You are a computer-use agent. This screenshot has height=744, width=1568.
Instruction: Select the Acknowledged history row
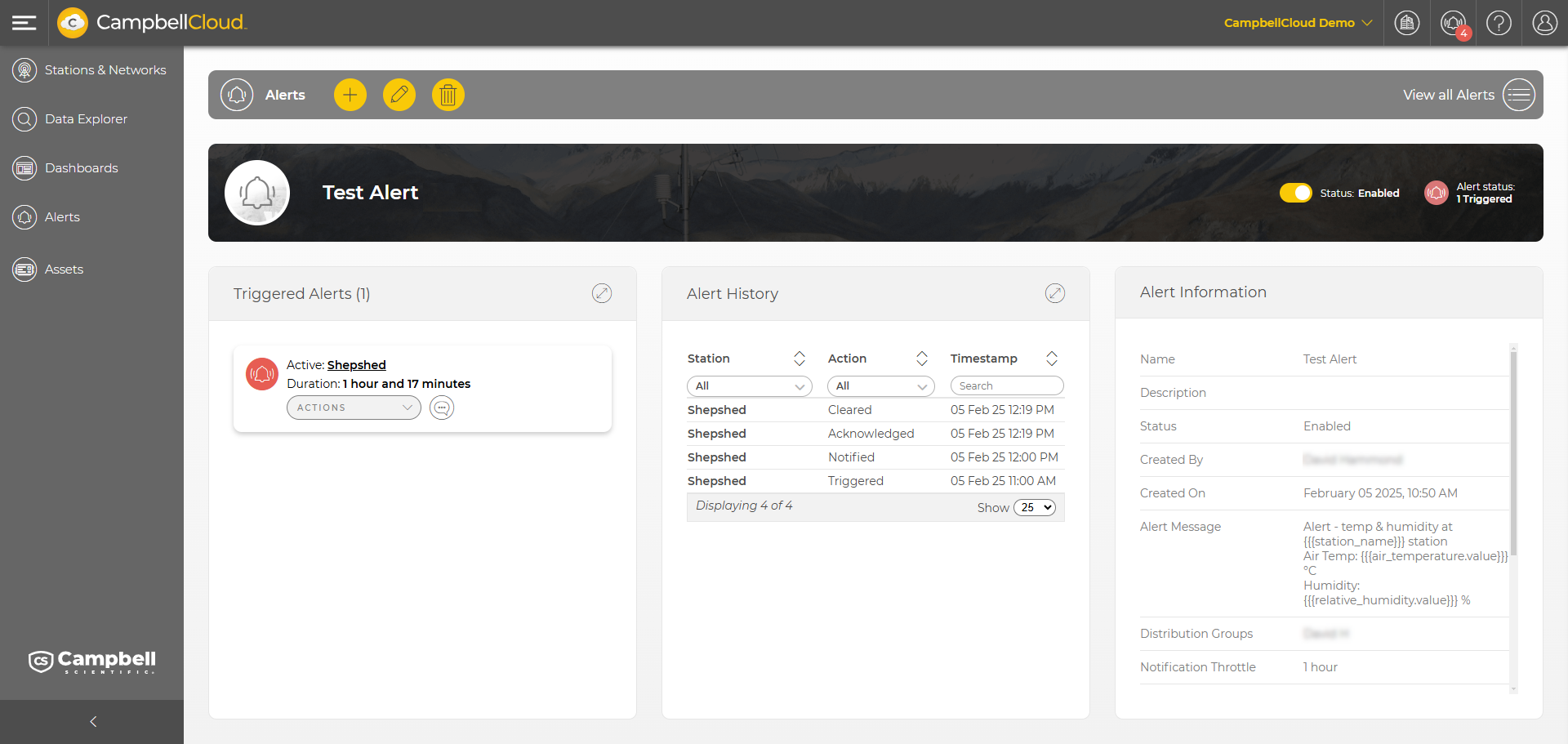coord(875,434)
